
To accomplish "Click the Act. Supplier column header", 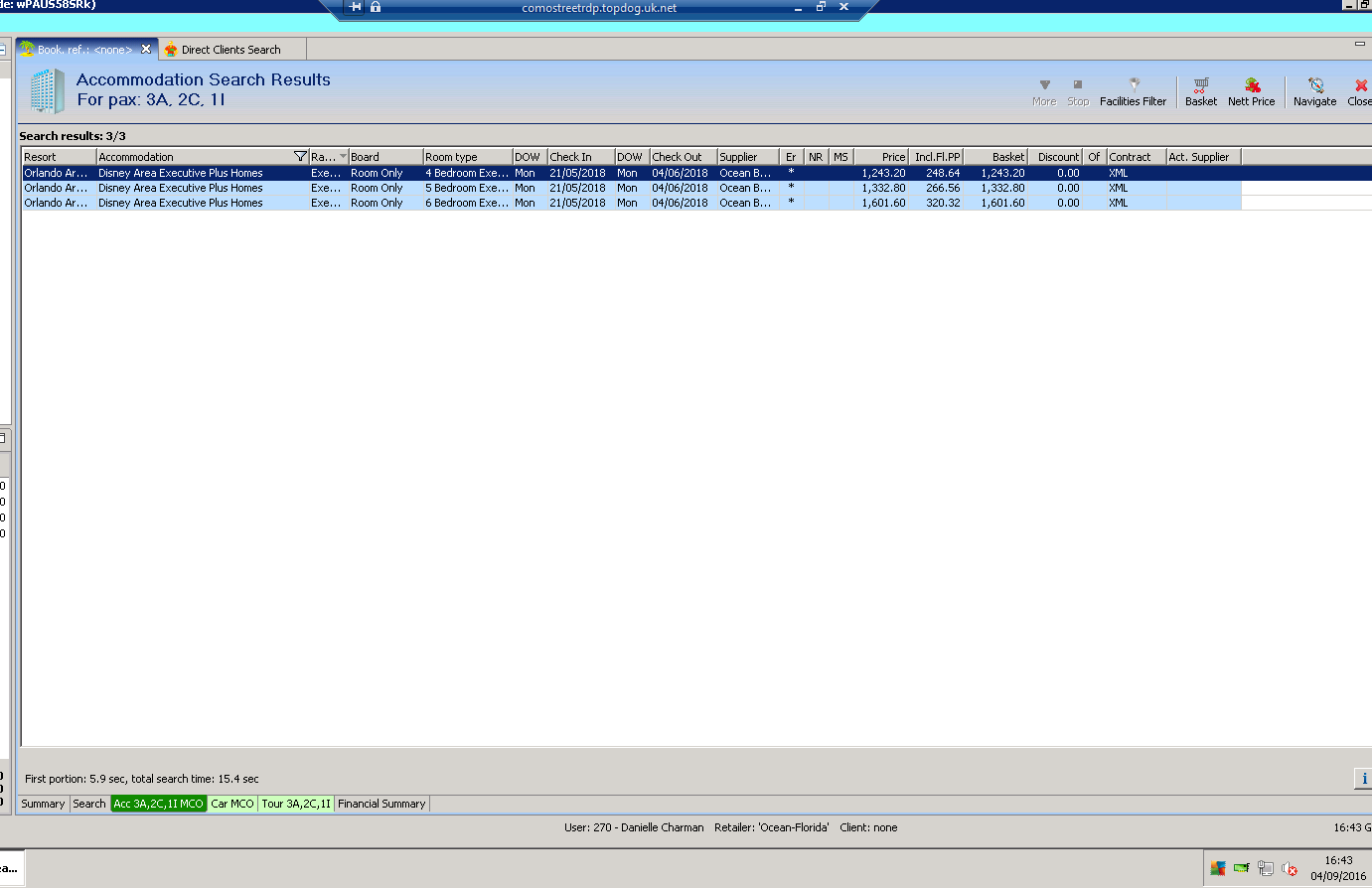I will [1204, 157].
